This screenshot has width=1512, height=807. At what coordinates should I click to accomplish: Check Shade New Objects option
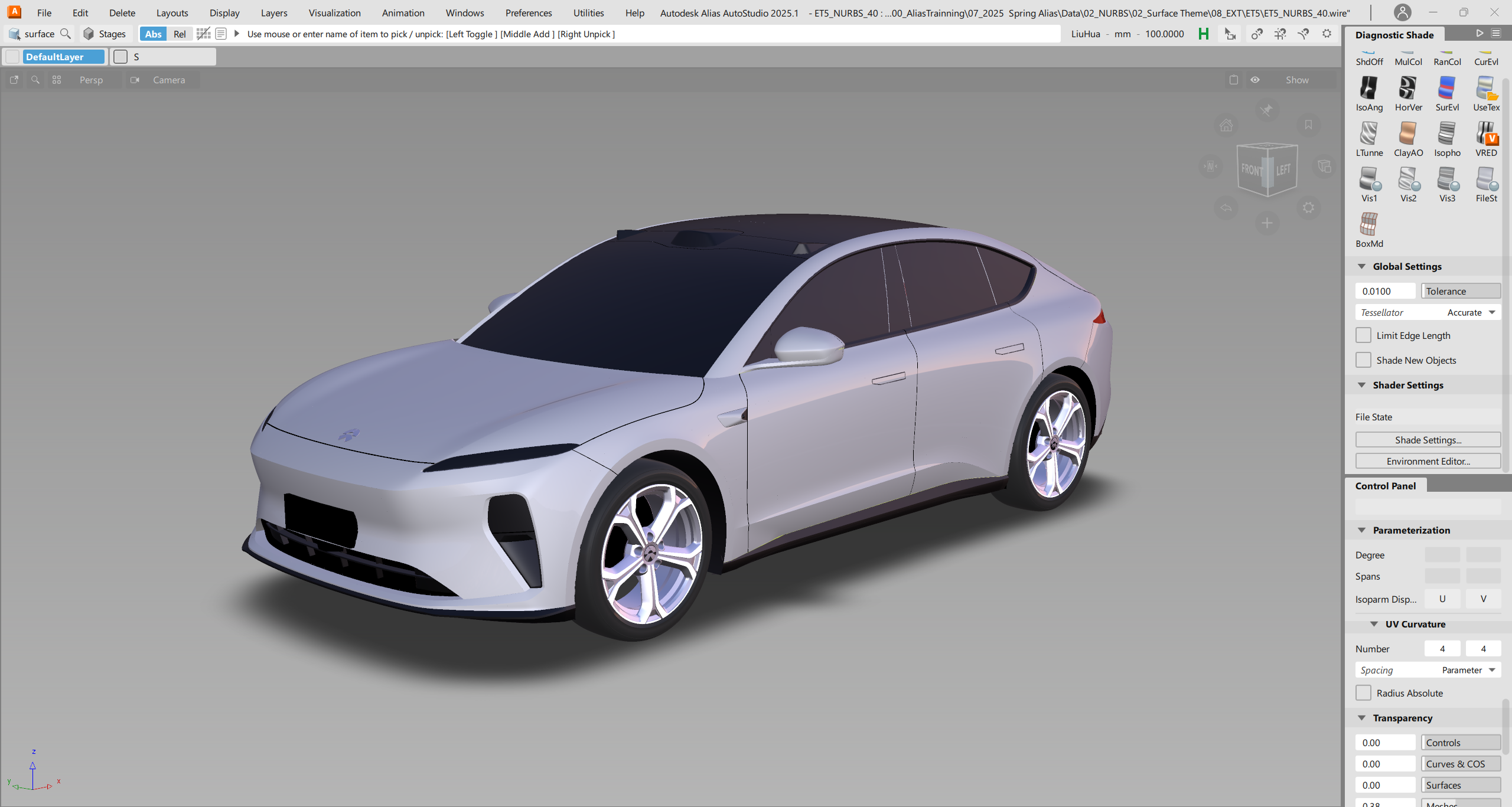[1363, 360]
